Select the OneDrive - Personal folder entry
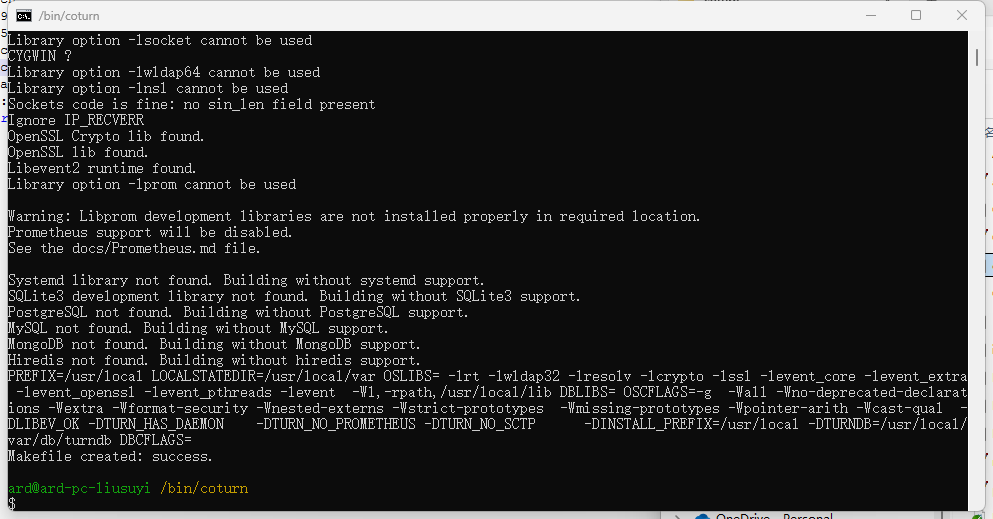993x519 pixels. pos(774,516)
